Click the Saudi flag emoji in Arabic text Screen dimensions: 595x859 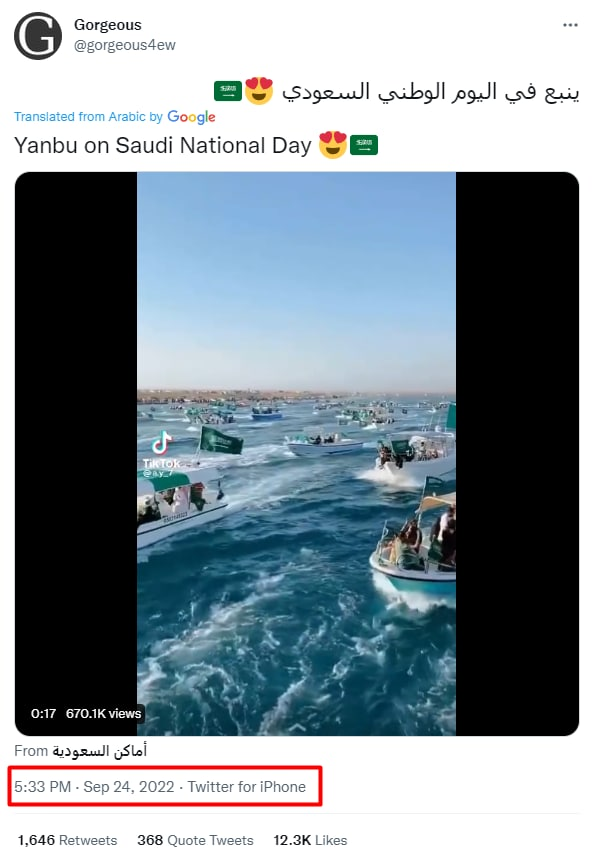[228, 91]
